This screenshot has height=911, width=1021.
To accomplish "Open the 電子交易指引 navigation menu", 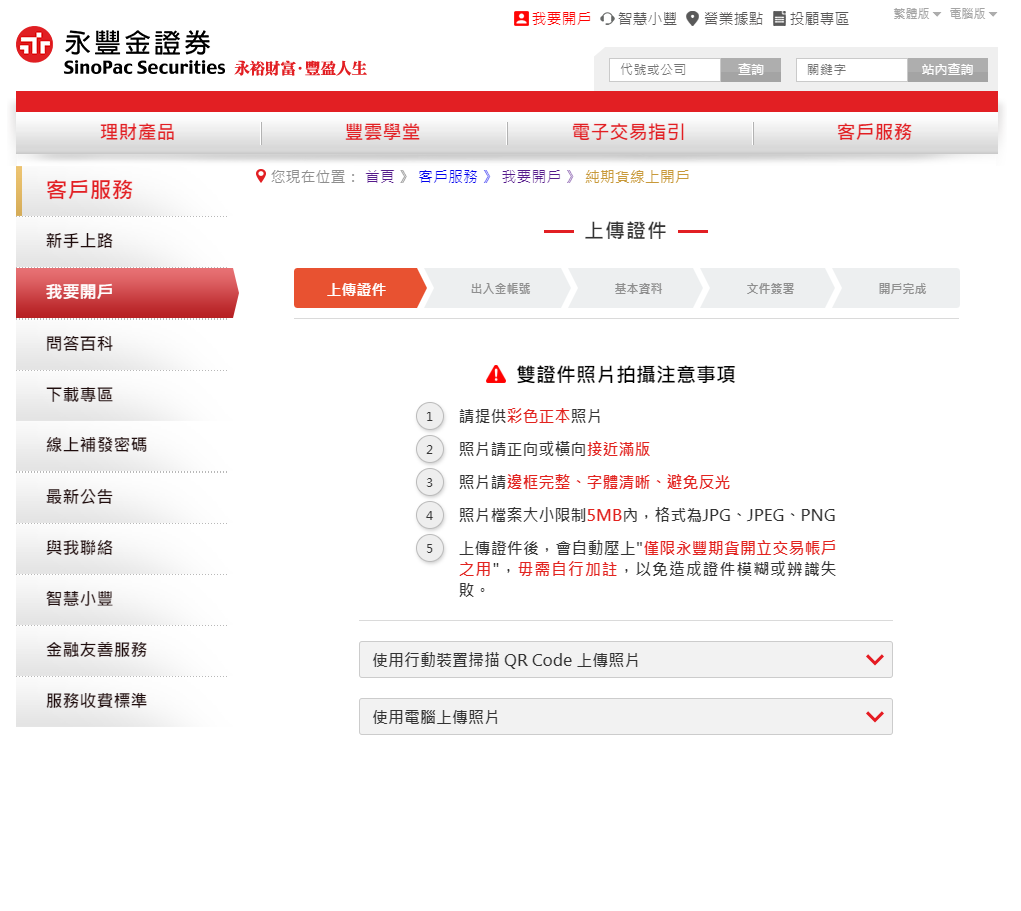I will coord(630,131).
